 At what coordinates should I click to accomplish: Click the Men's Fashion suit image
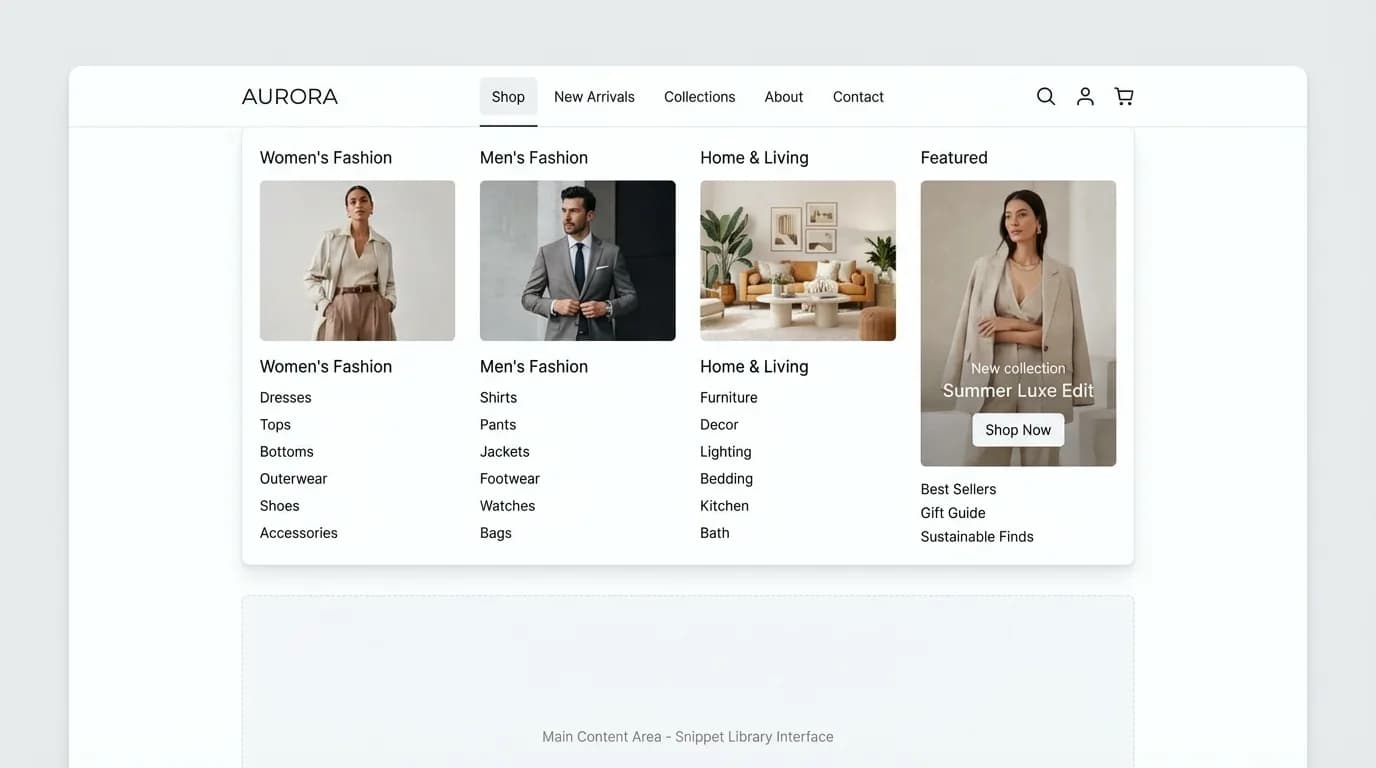[578, 261]
